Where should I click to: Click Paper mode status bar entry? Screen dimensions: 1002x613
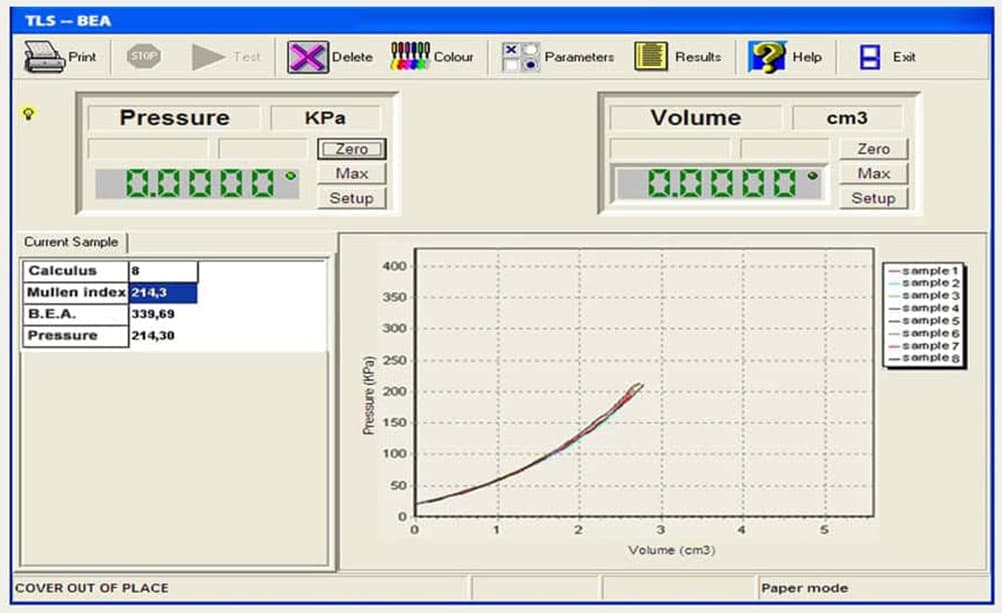click(x=805, y=588)
